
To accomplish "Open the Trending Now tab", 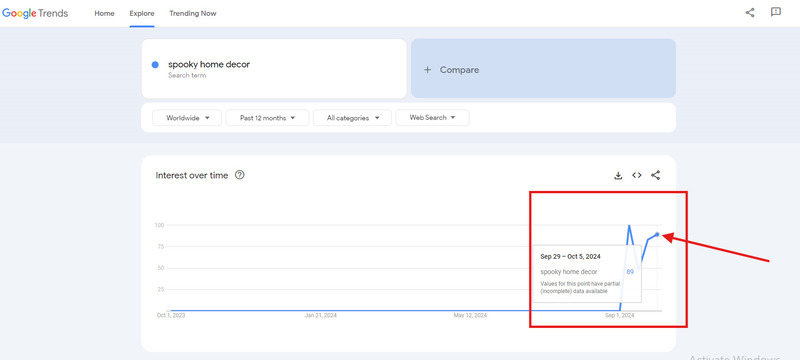I will click(x=193, y=14).
